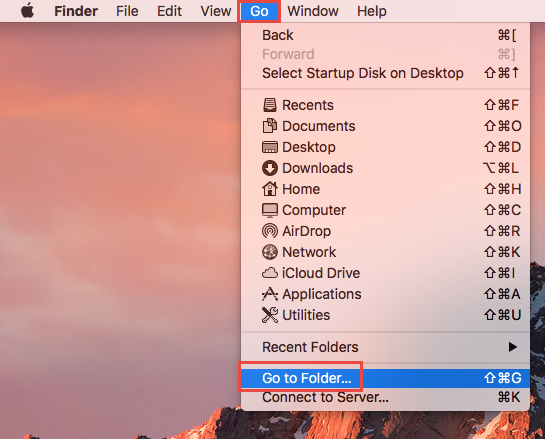The image size is (545, 439).
Task: Click the Home house icon
Action: pyautogui.click(x=270, y=189)
